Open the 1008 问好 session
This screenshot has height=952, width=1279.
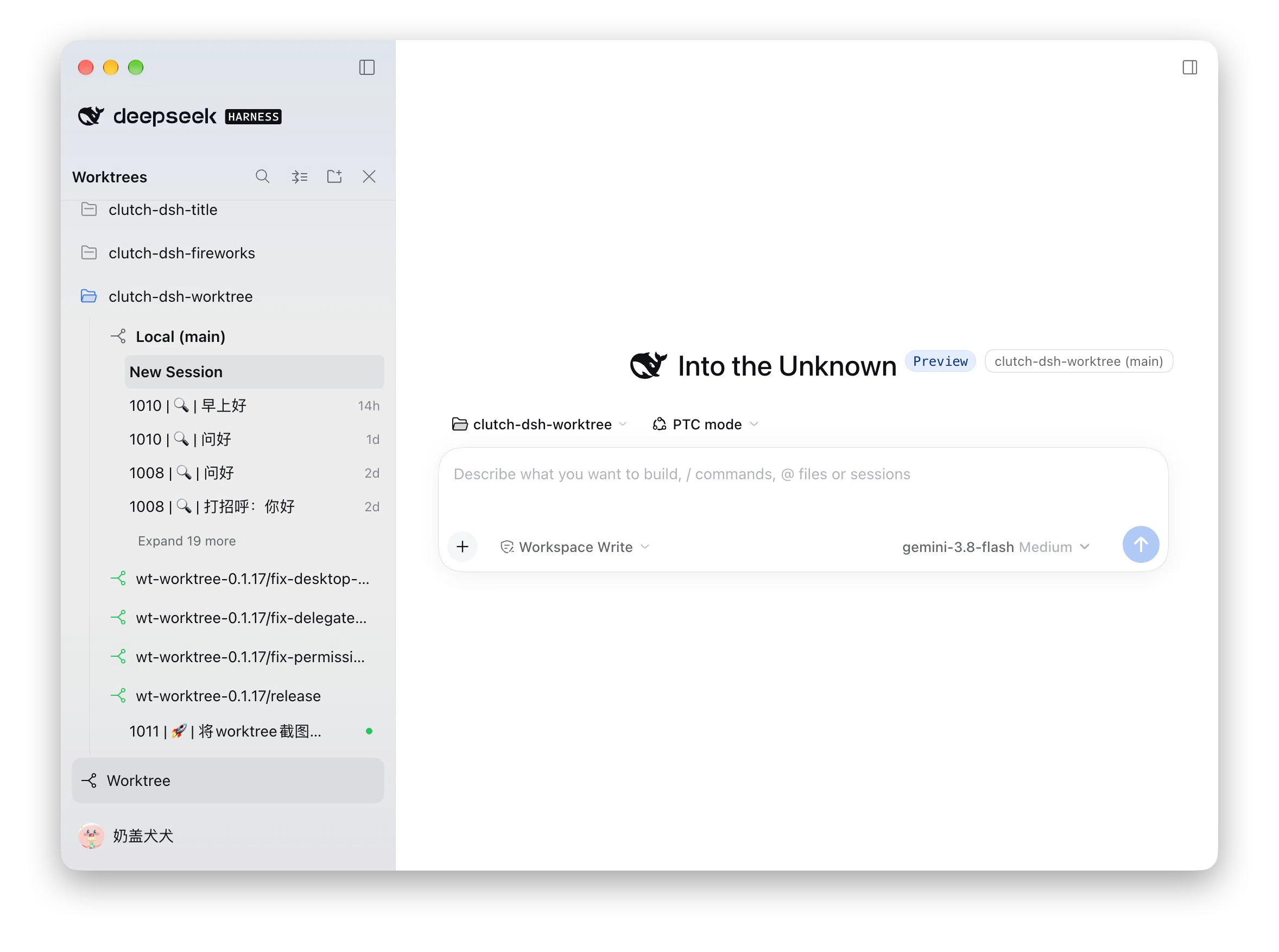[x=254, y=473]
